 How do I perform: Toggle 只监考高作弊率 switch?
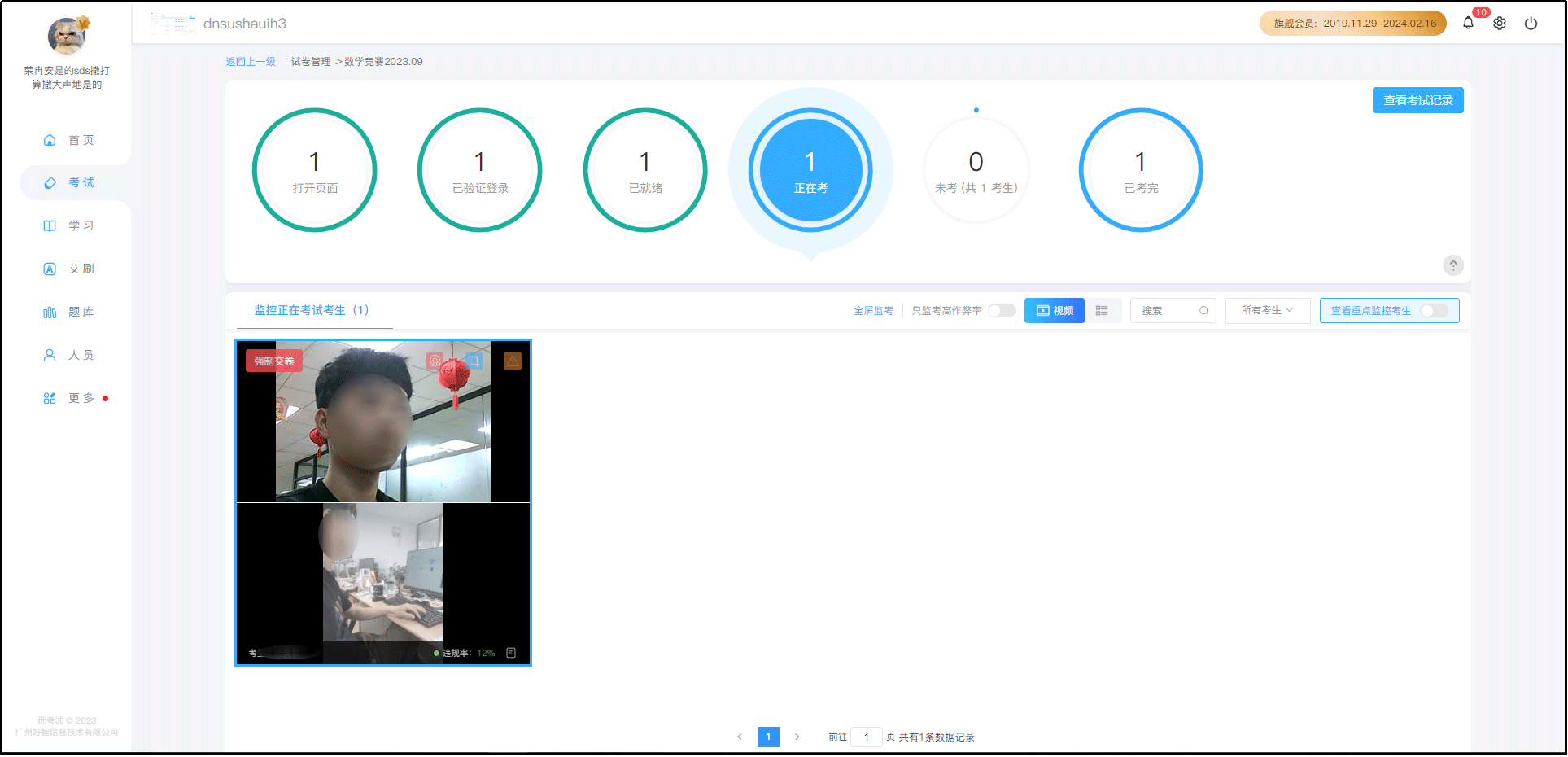click(x=1002, y=311)
